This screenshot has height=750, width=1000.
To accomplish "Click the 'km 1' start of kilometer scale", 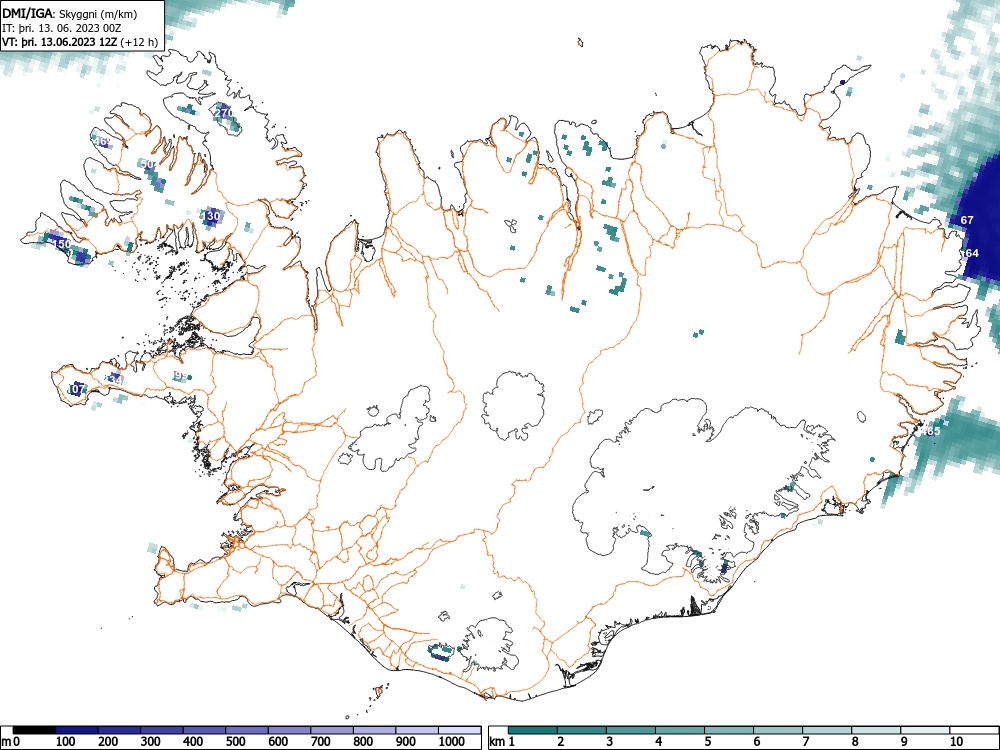I will (x=502, y=742).
